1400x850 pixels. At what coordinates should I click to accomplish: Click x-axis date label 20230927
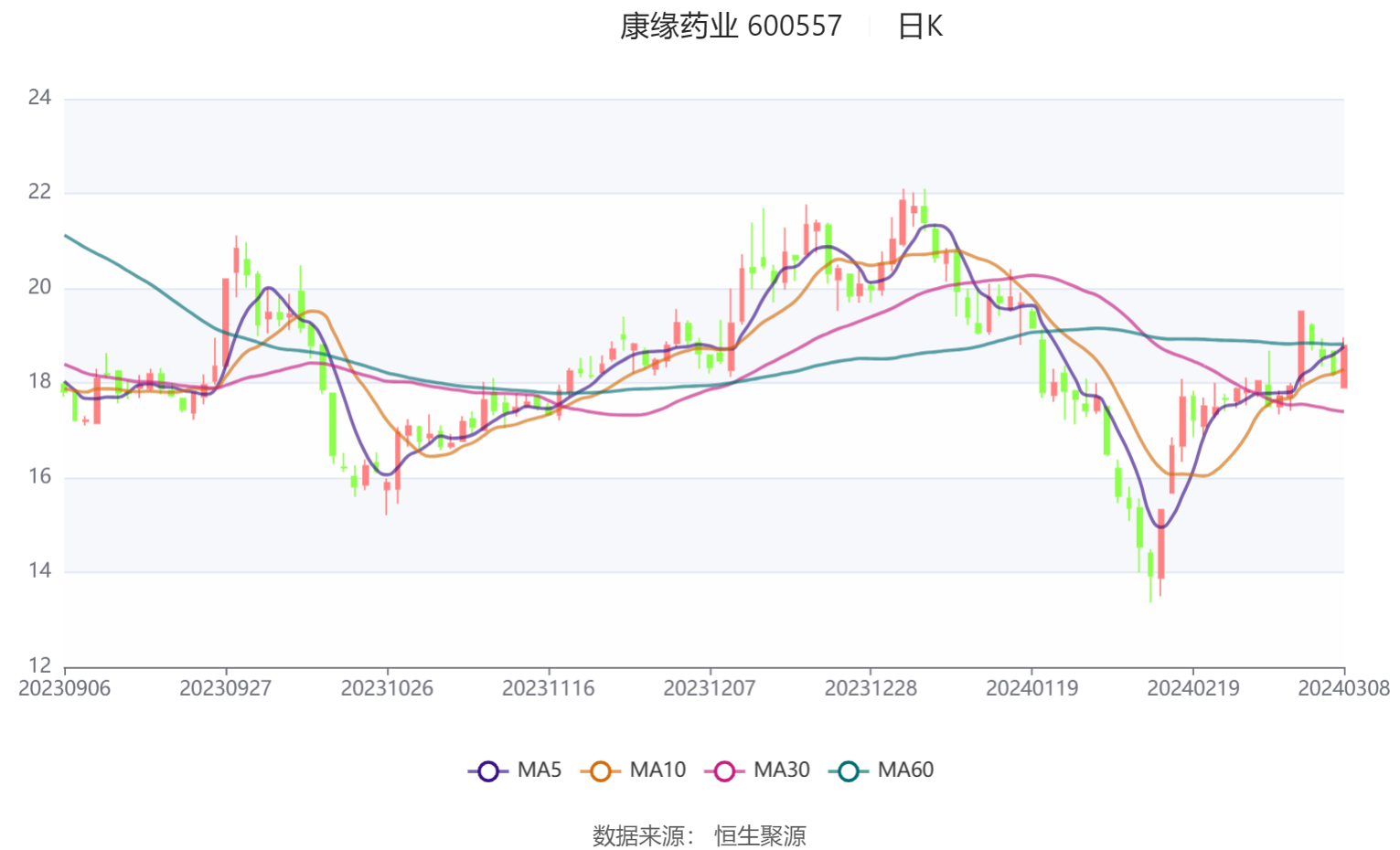click(x=226, y=688)
